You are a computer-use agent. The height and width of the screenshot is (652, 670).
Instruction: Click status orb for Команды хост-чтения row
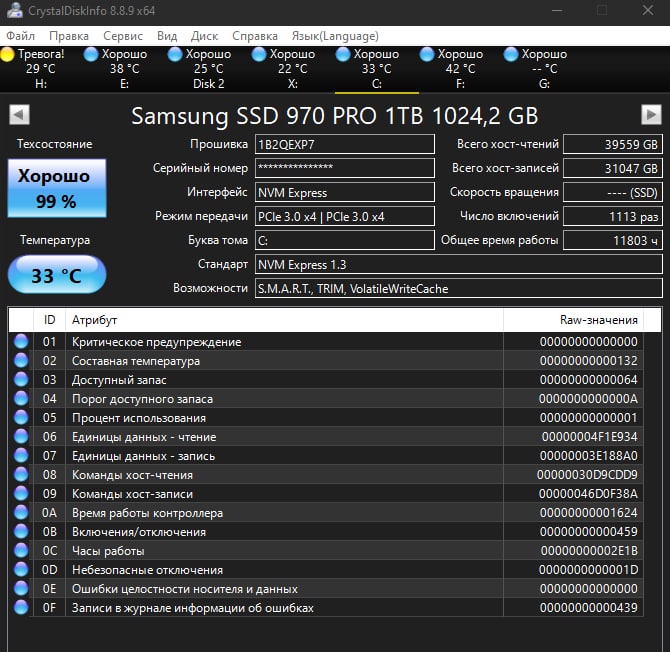pyautogui.click(x=21, y=474)
